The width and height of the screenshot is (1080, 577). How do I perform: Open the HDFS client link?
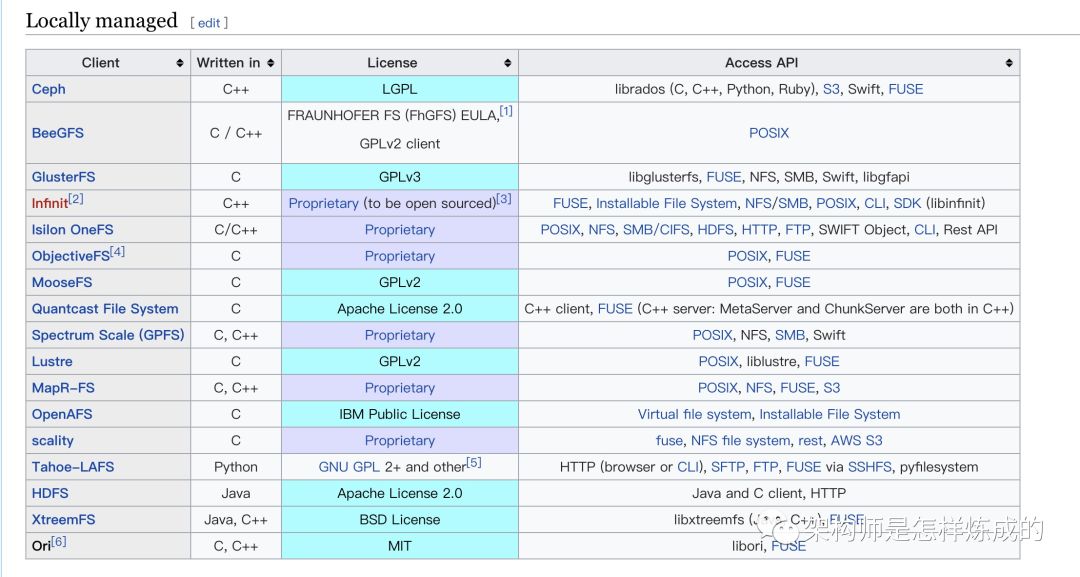[50, 493]
